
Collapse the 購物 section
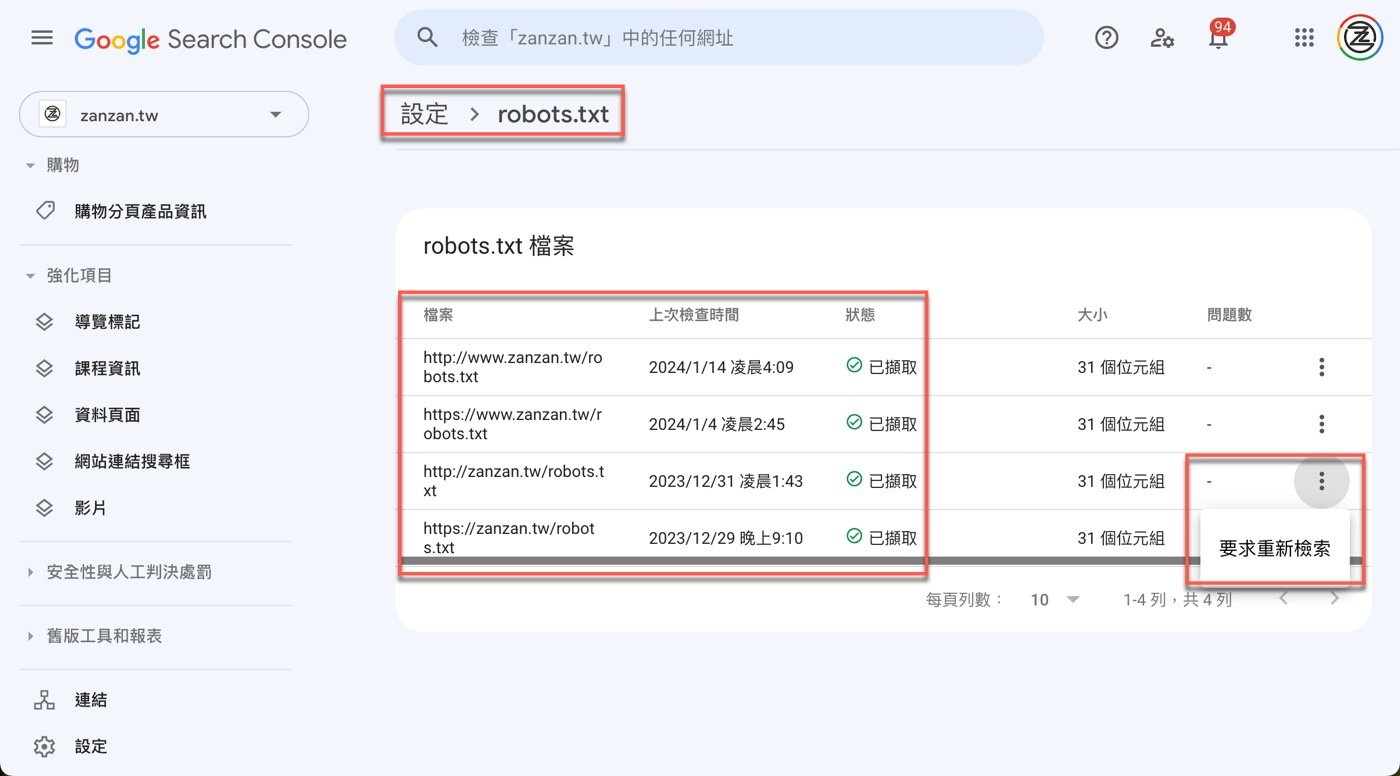[x=30, y=165]
